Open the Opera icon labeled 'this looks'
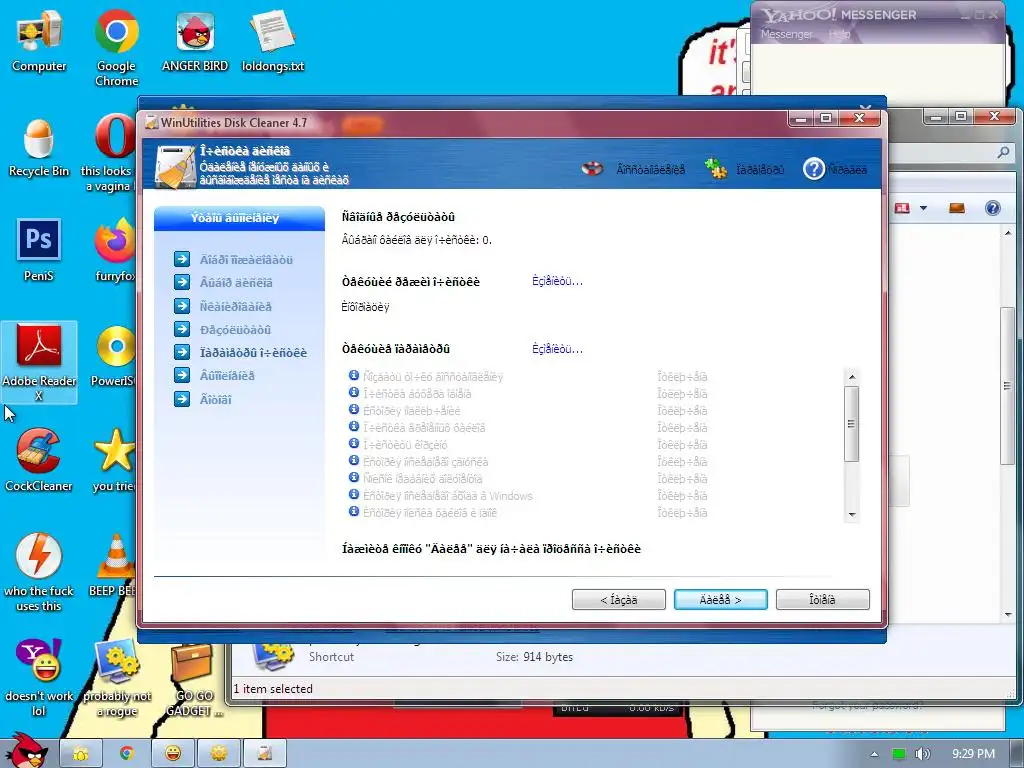This screenshot has width=1024, height=768. tap(114, 152)
